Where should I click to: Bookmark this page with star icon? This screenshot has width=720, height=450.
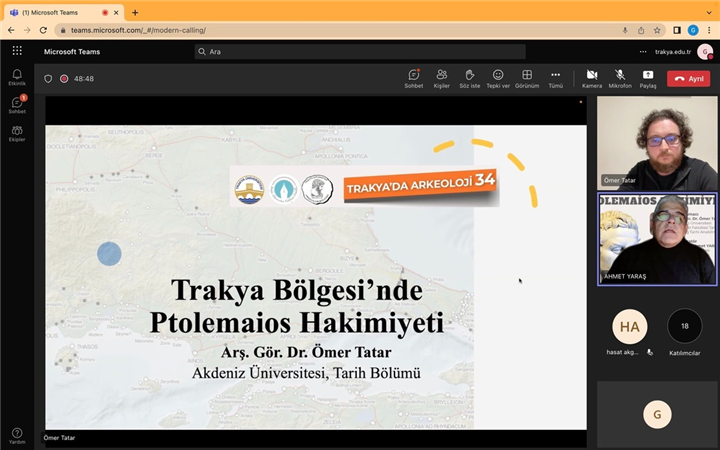pos(657,30)
